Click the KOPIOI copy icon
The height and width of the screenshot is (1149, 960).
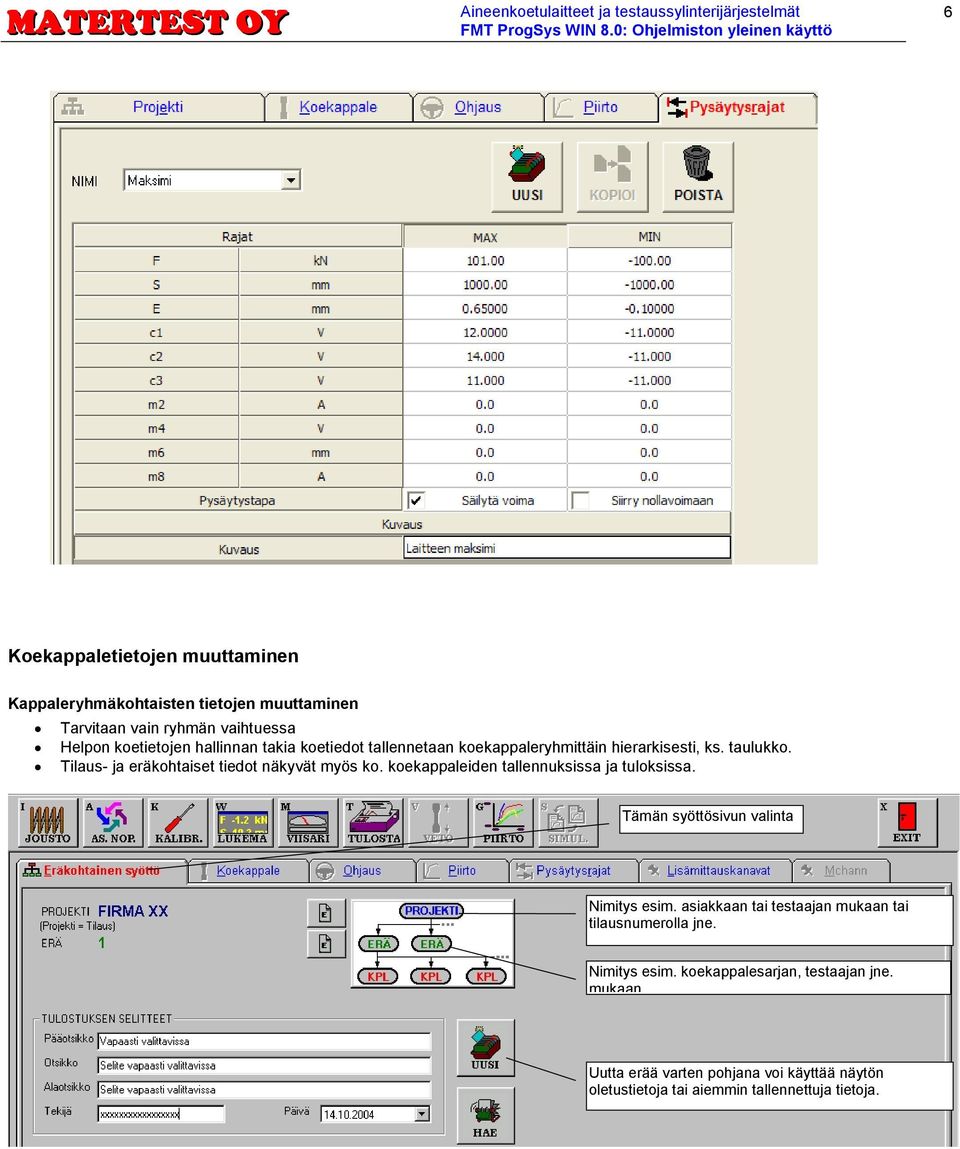coord(612,177)
